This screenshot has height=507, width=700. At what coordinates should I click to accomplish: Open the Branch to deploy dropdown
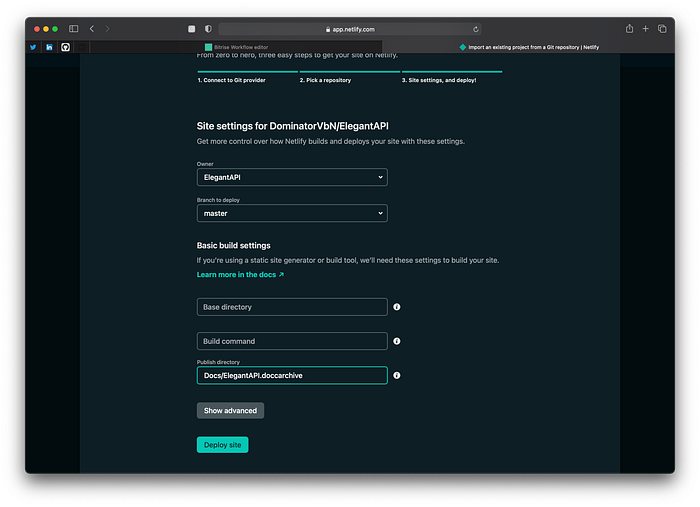[292, 213]
